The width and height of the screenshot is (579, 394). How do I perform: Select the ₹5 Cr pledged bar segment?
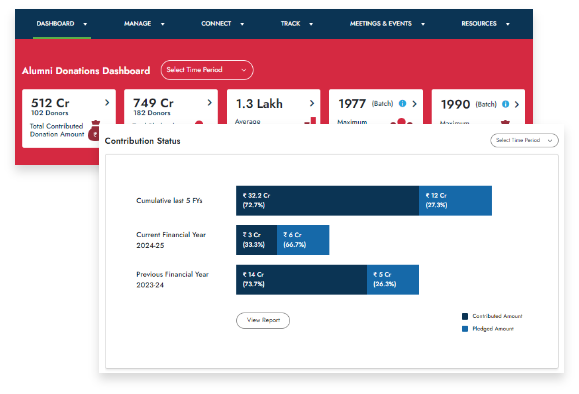pyautogui.click(x=393, y=280)
